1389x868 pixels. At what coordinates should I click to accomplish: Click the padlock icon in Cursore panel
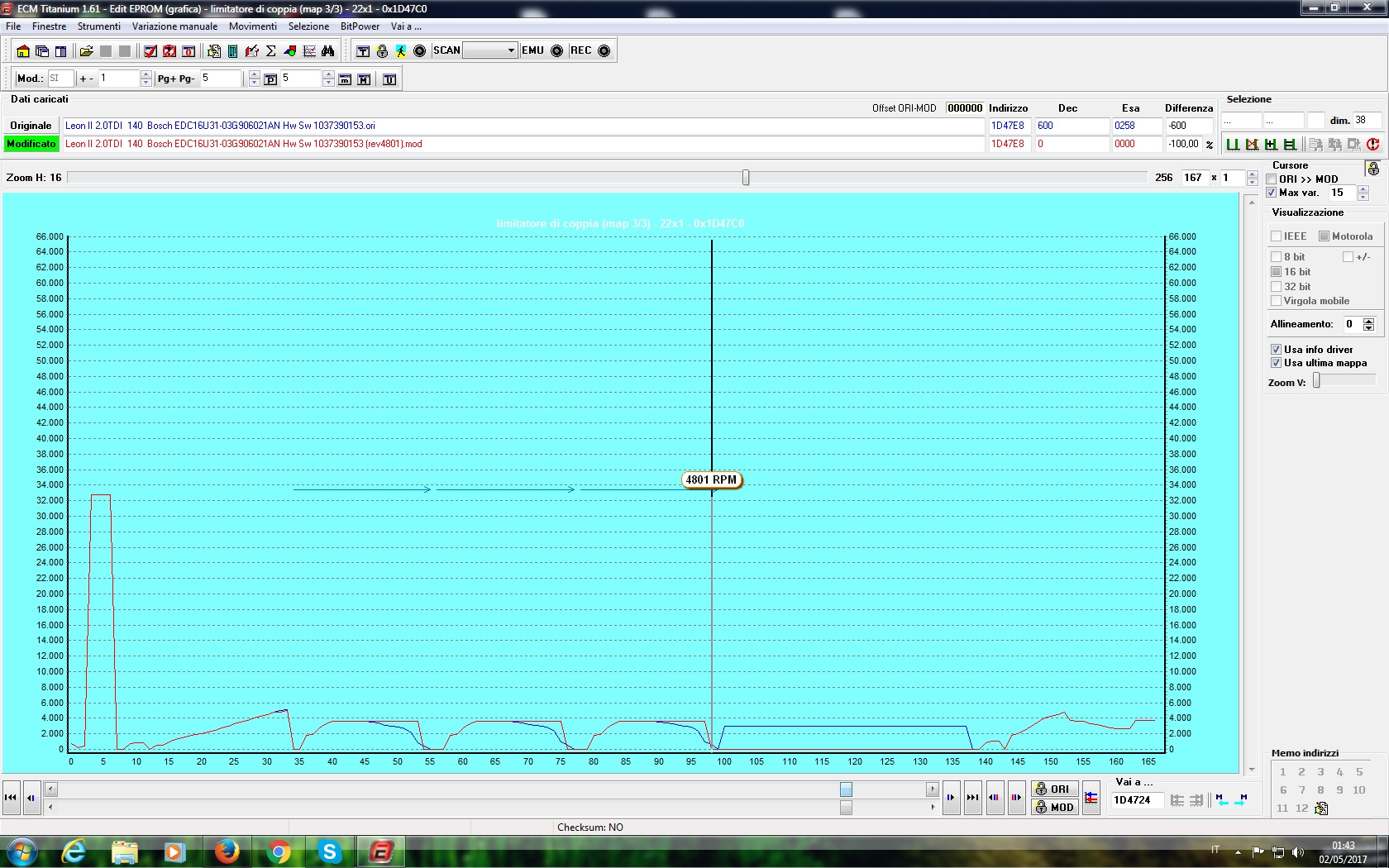(1372, 169)
